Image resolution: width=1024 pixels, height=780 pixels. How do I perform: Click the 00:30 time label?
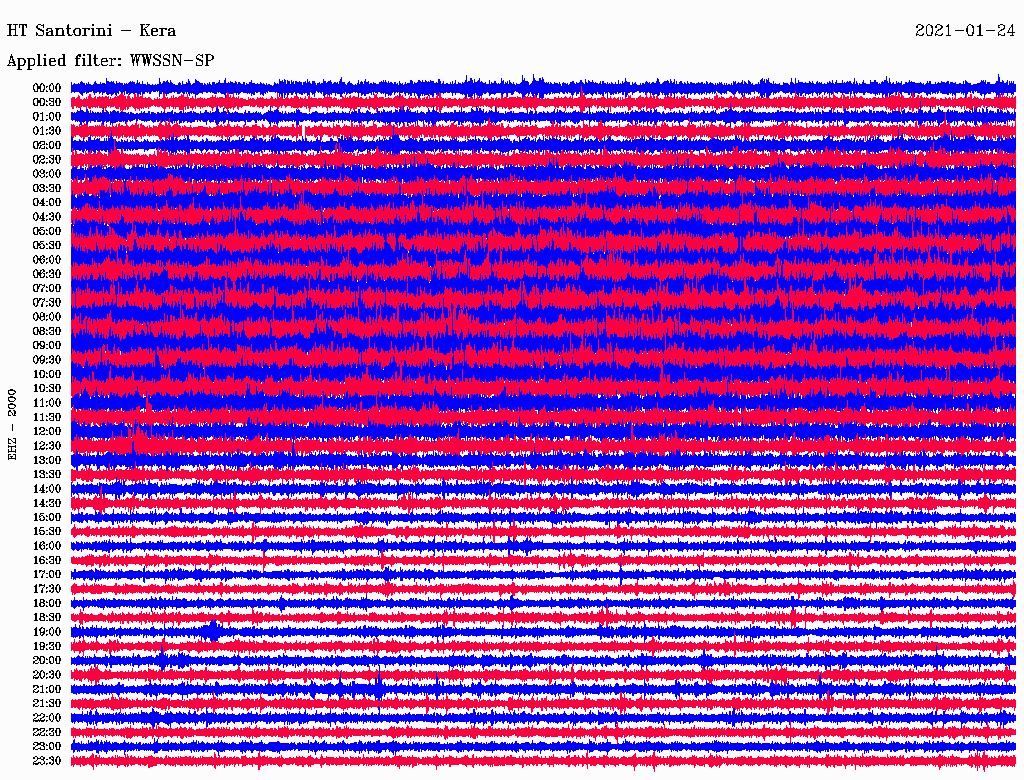(47, 102)
